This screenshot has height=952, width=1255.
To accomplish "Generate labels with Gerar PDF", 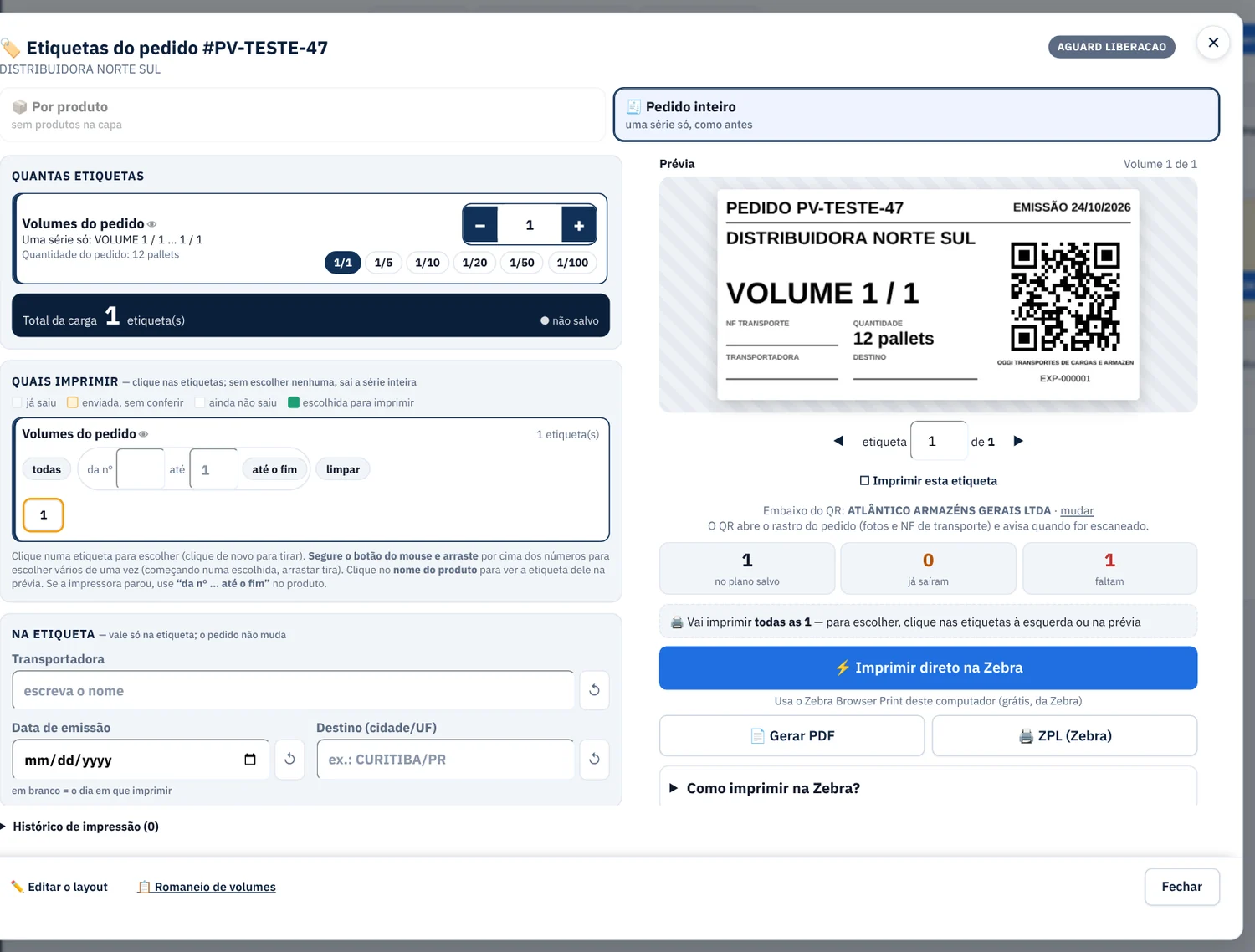I will 791,736.
